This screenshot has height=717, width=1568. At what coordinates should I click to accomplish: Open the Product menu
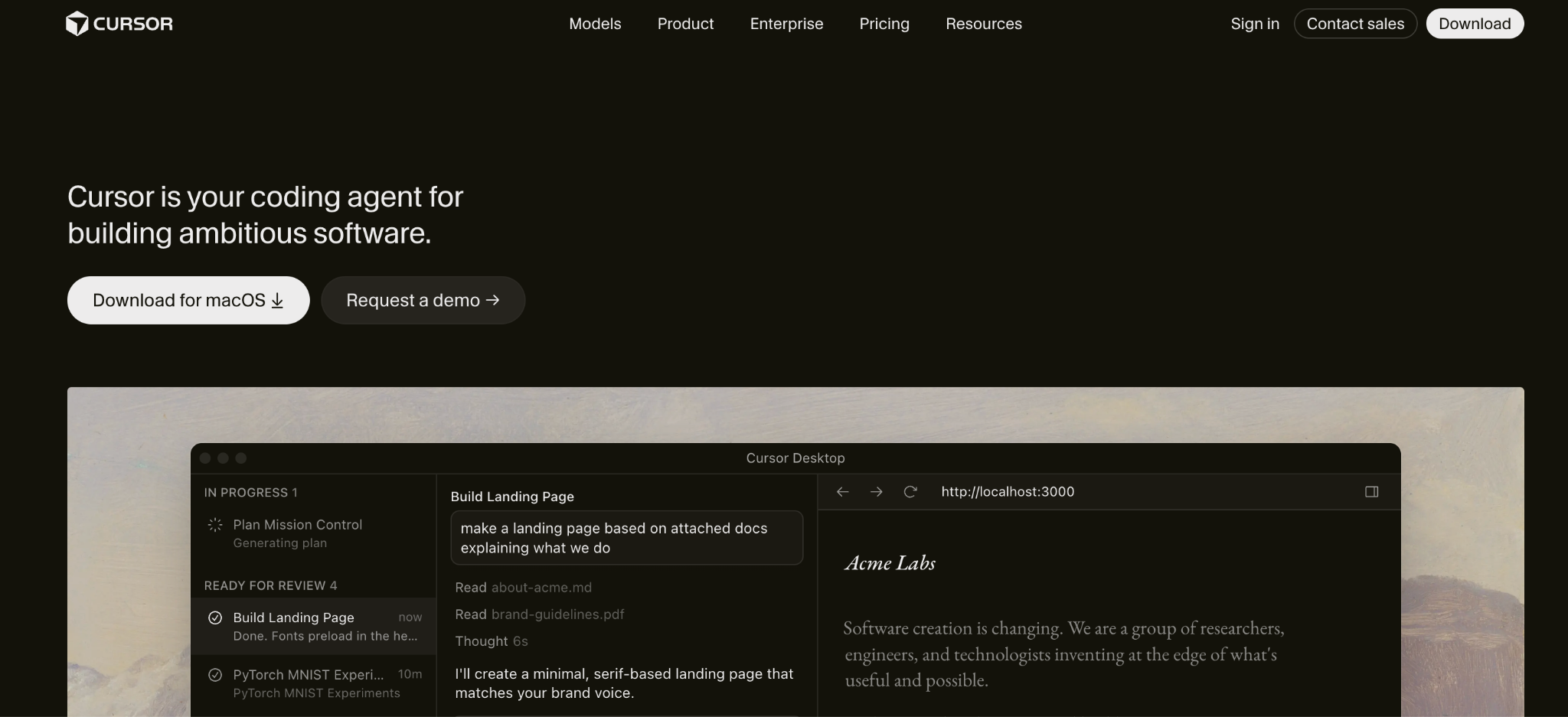click(685, 24)
